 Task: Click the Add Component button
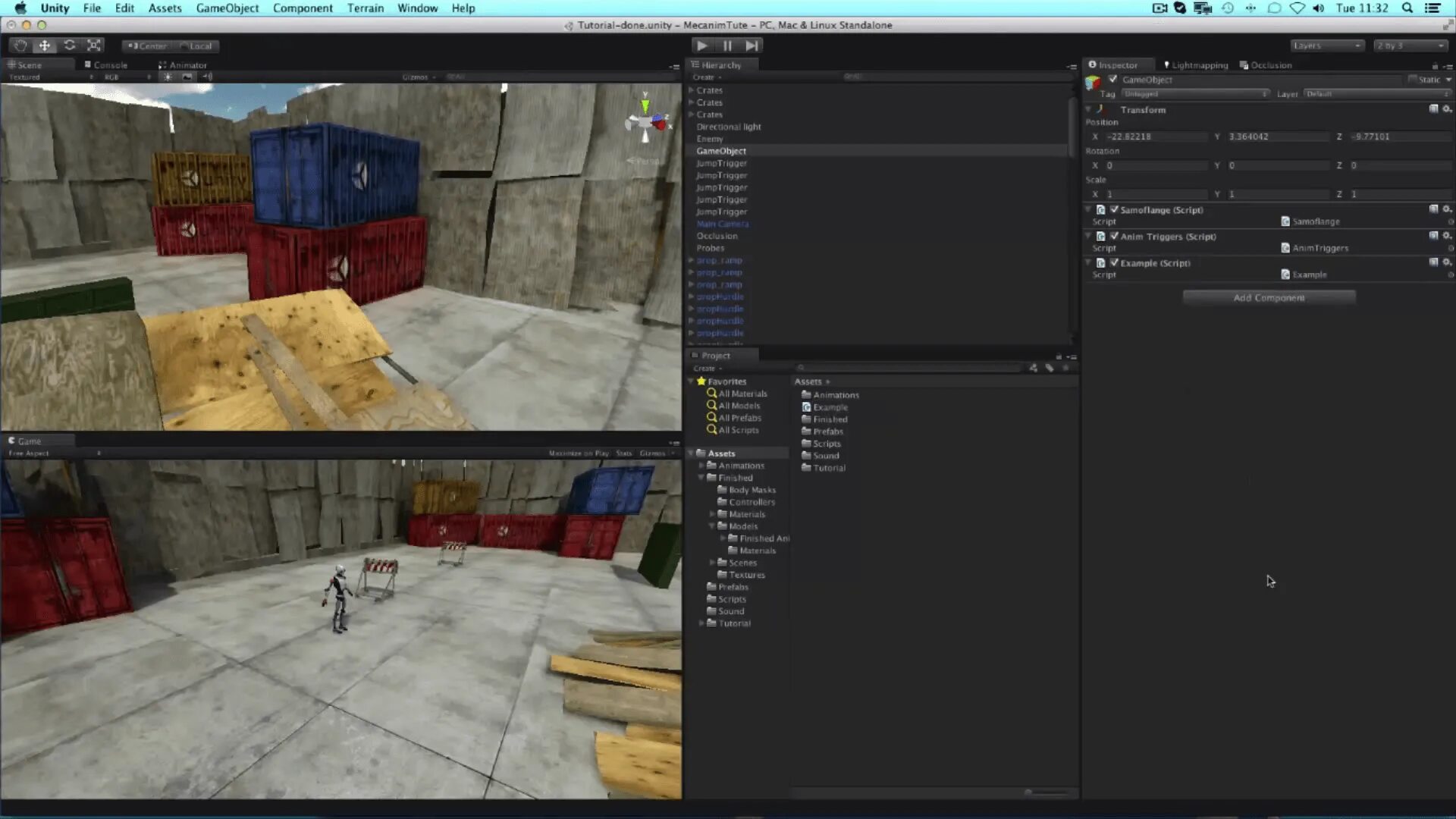[1269, 297]
